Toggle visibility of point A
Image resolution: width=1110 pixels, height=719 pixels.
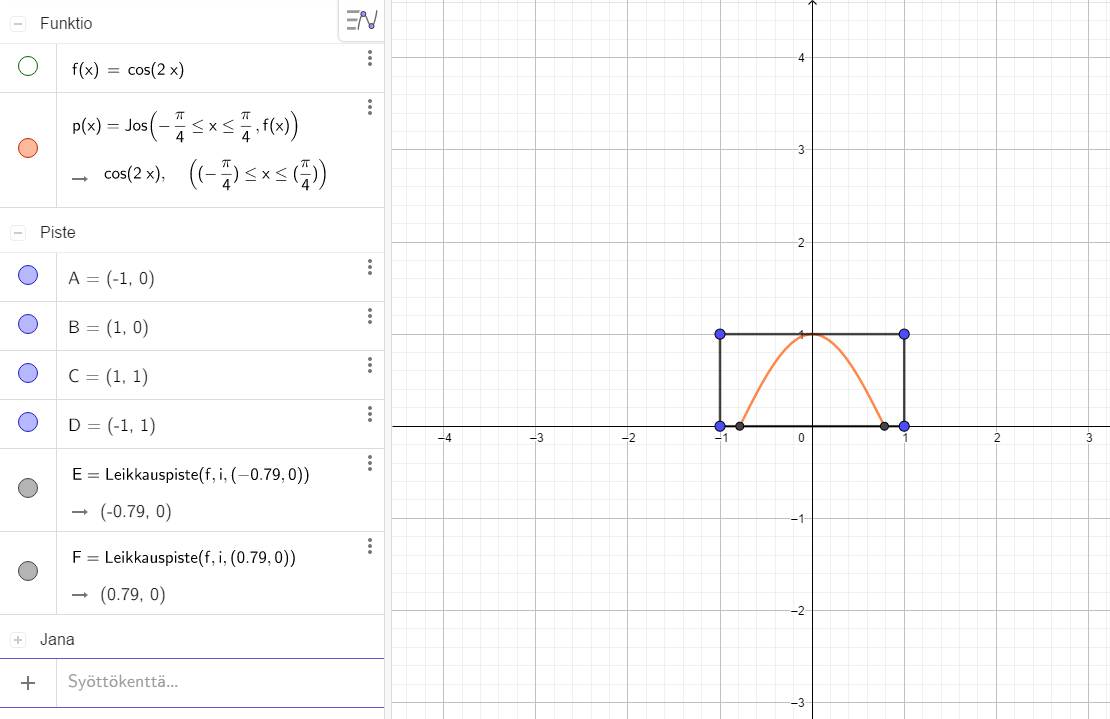click(x=28, y=276)
